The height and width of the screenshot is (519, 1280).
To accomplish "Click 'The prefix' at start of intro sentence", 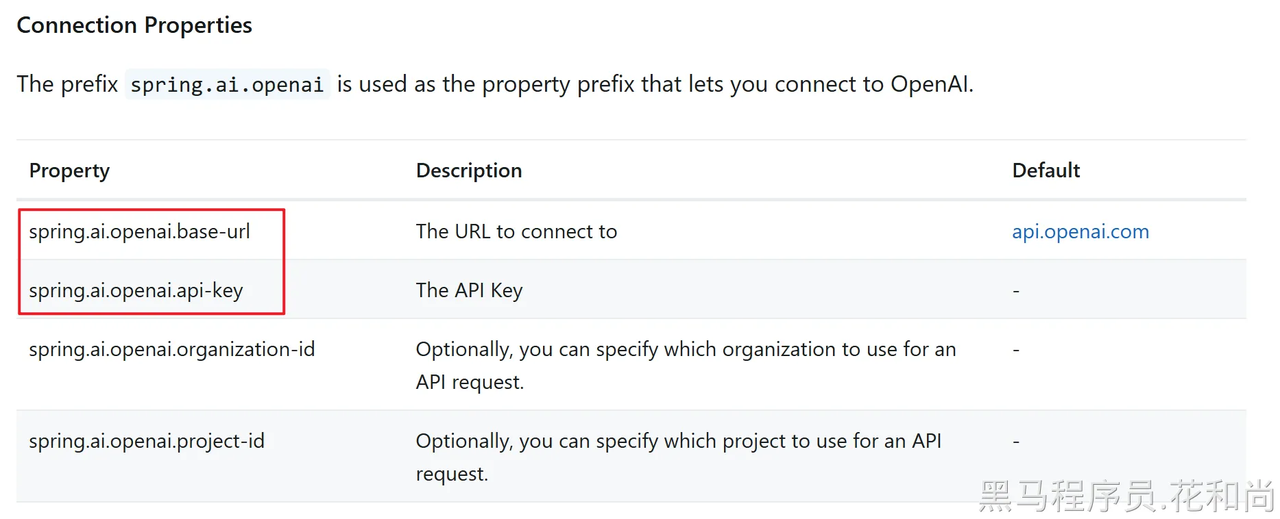I will tap(67, 84).
